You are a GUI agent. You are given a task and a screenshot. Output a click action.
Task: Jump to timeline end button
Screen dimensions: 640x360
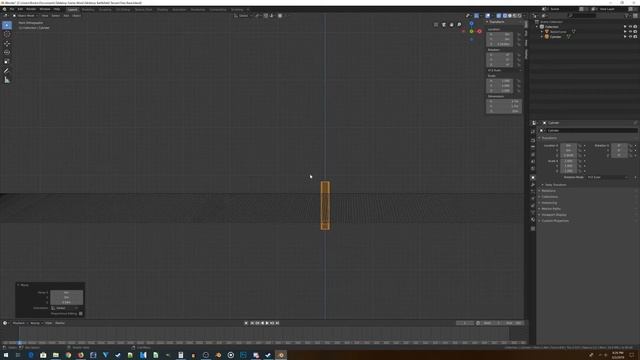pyautogui.click(x=277, y=323)
